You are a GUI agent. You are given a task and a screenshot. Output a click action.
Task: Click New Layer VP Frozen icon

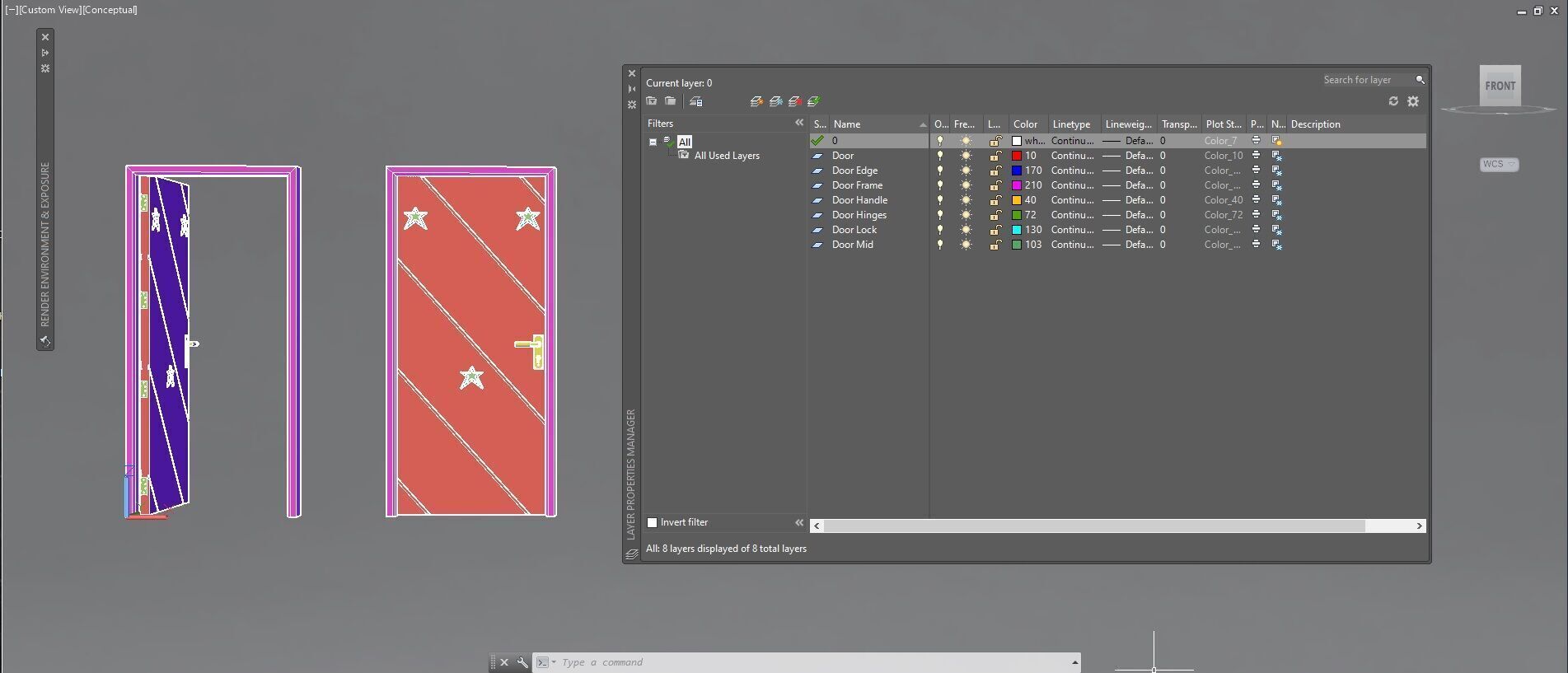point(775,101)
